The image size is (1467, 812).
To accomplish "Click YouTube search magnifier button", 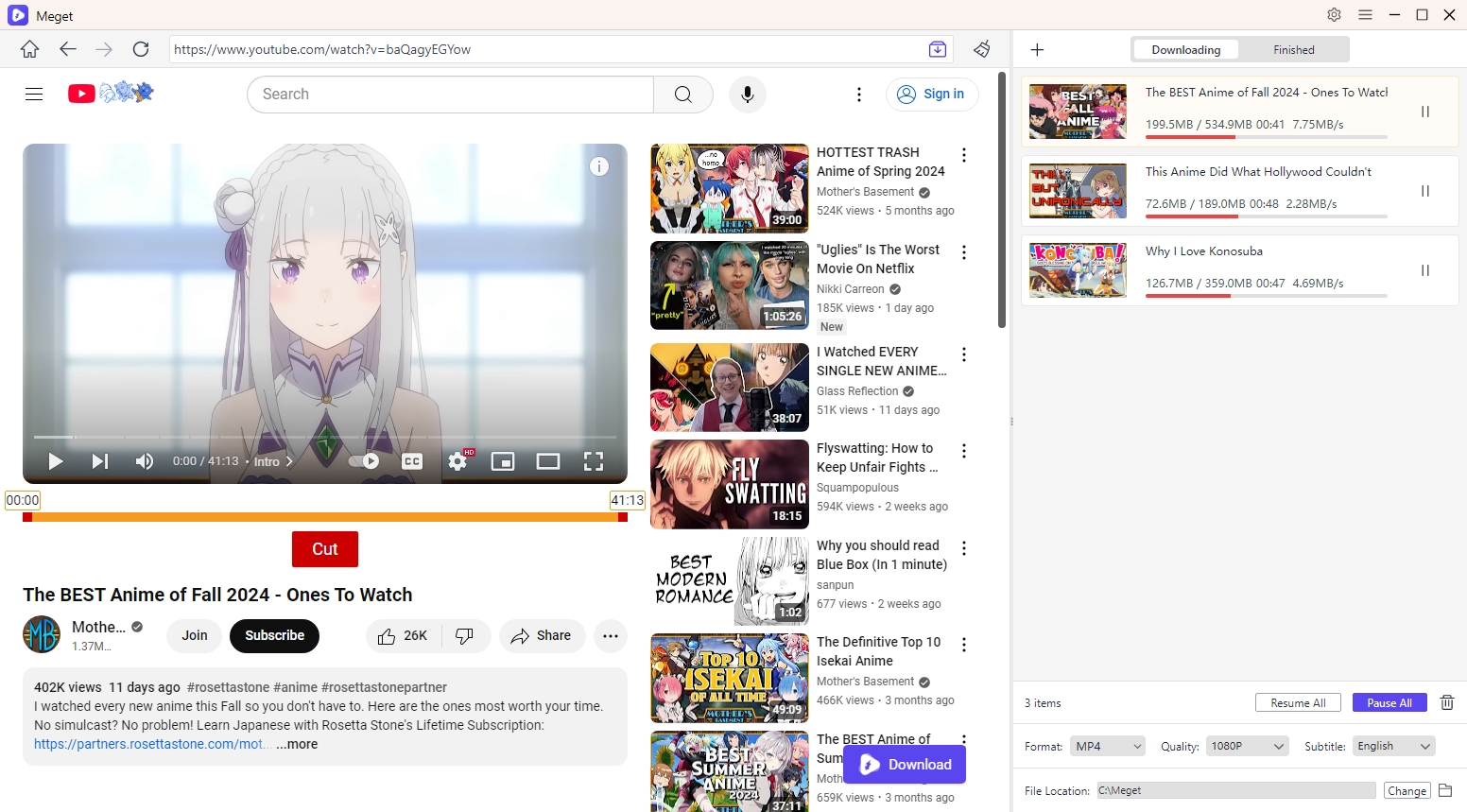I will point(683,95).
